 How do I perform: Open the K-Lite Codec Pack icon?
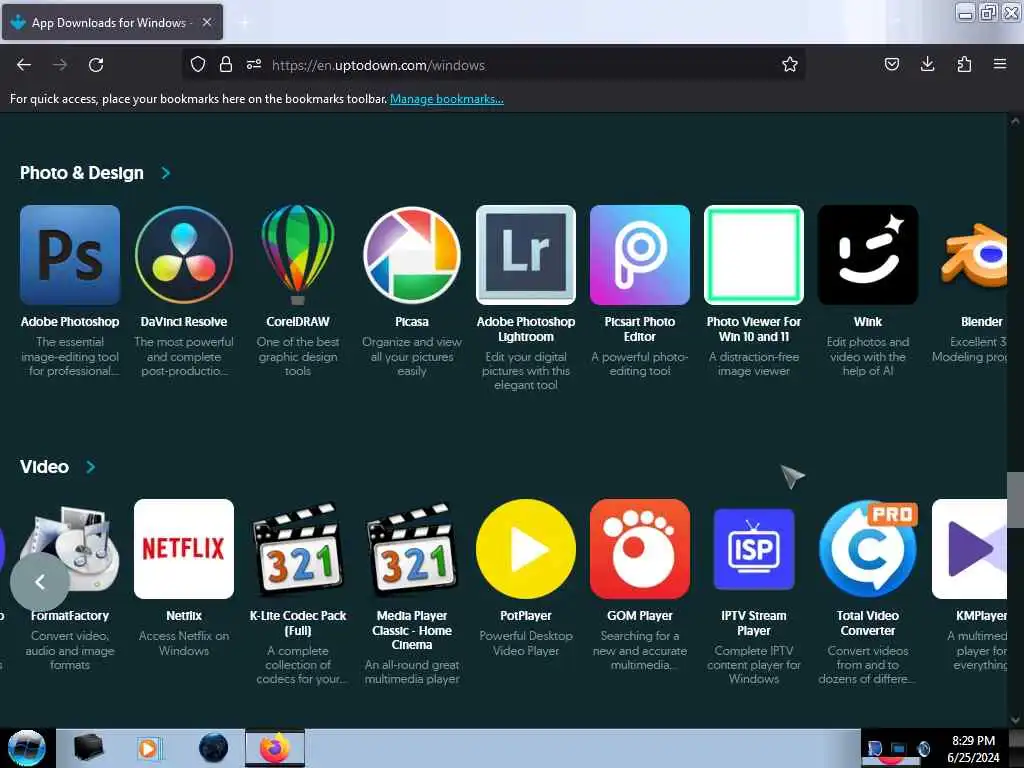tap(298, 549)
